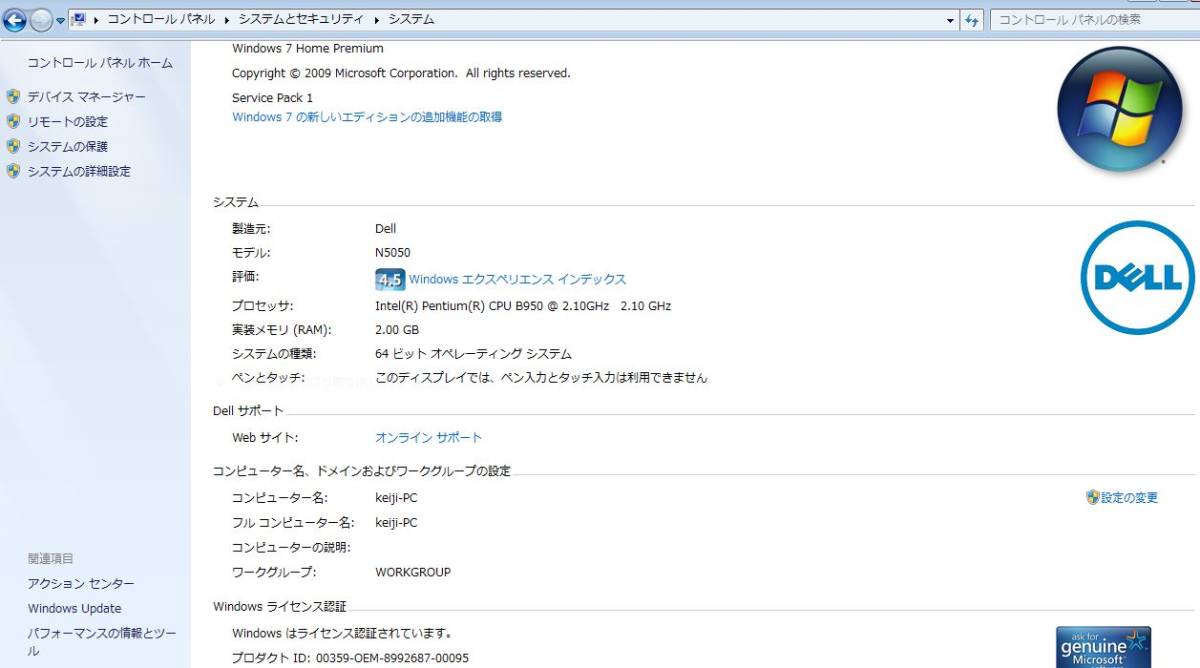Viewport: 1200px width, 668px height.
Task: Click shield icon next to デバイス マネージャー
Action: coord(13,97)
